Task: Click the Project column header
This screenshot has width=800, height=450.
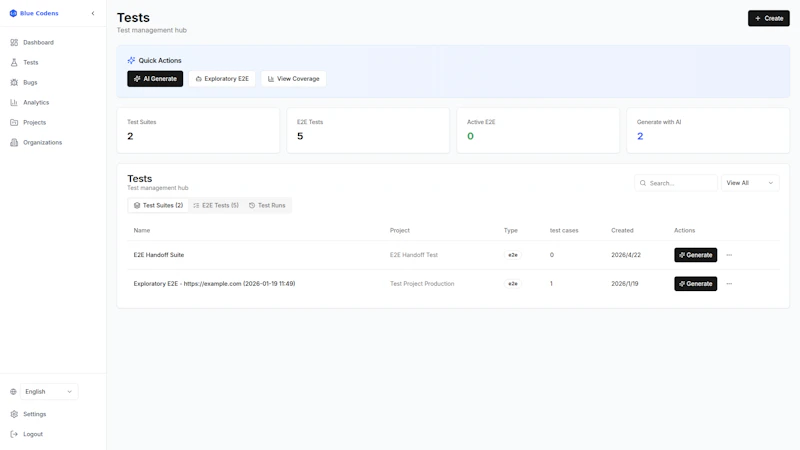Action: 399,231
